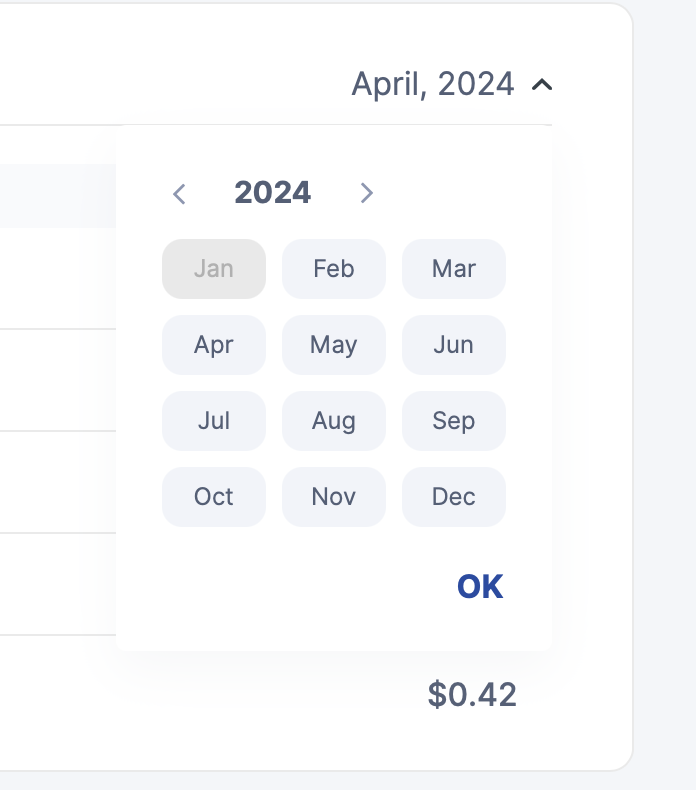This screenshot has width=696, height=790.
Task: Choose the Aug month option
Action: coord(334,421)
